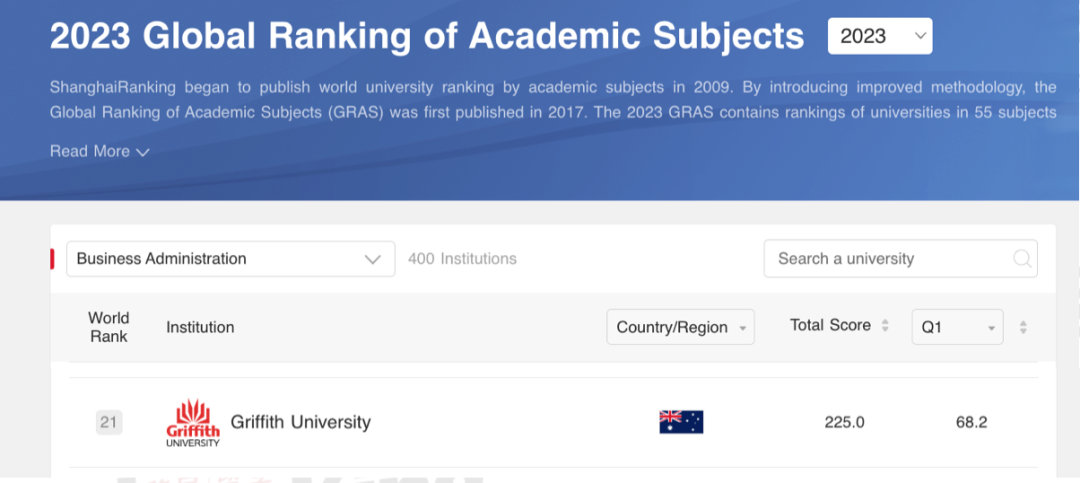Click the Australian flag icon
1080x483 pixels.
point(681,422)
